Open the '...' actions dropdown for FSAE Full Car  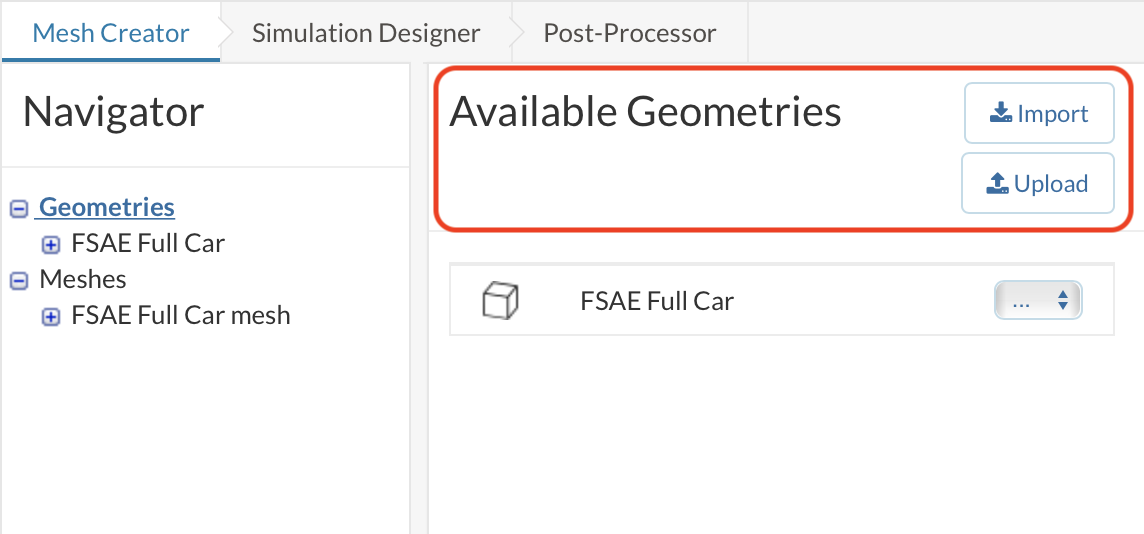tap(1038, 300)
